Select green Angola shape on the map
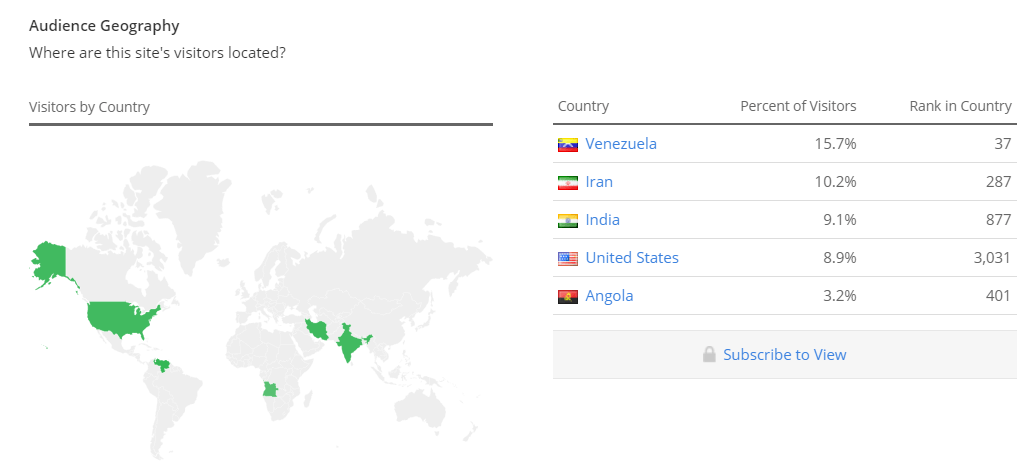Image resolution: width=1027 pixels, height=475 pixels. coord(271,389)
